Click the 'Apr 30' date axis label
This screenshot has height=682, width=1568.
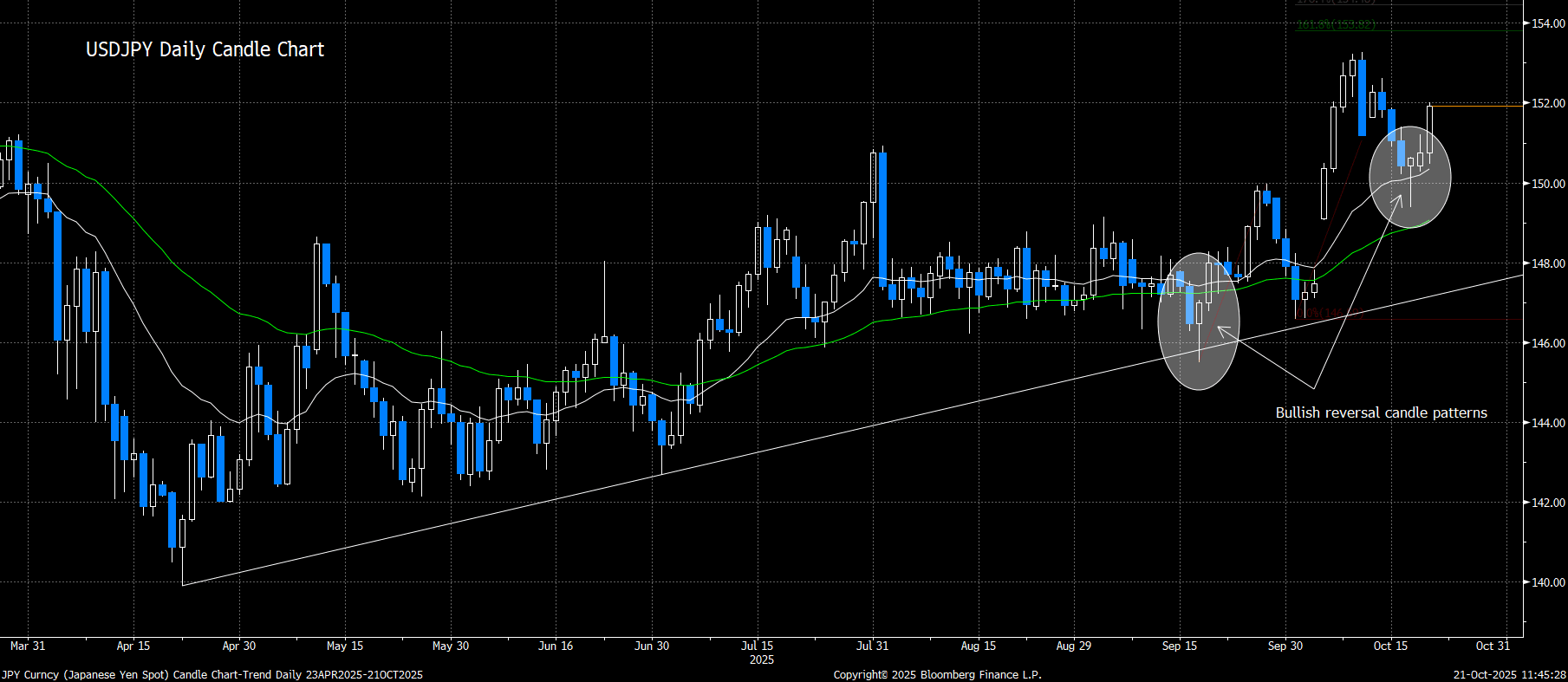click(x=239, y=646)
